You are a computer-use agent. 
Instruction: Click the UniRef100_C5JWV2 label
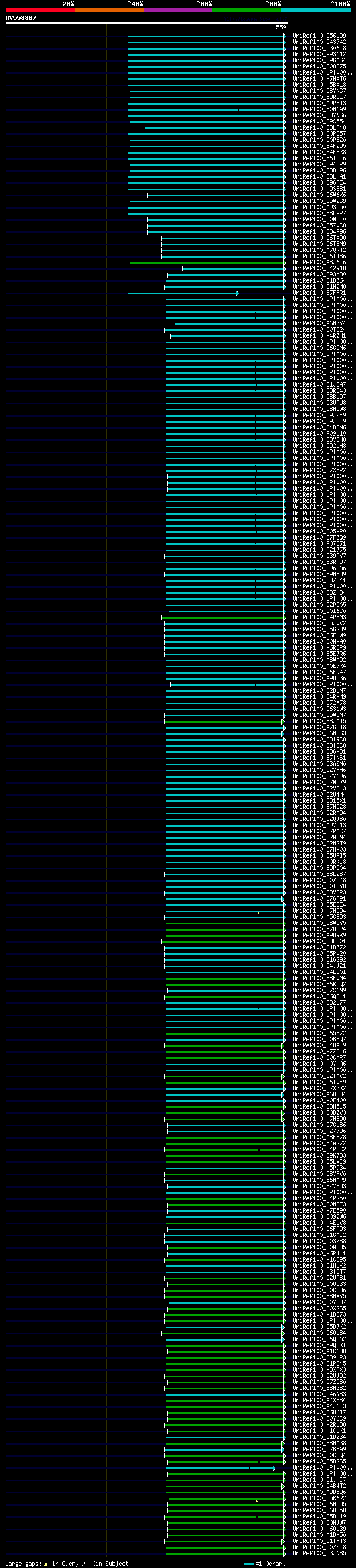(x=319, y=624)
